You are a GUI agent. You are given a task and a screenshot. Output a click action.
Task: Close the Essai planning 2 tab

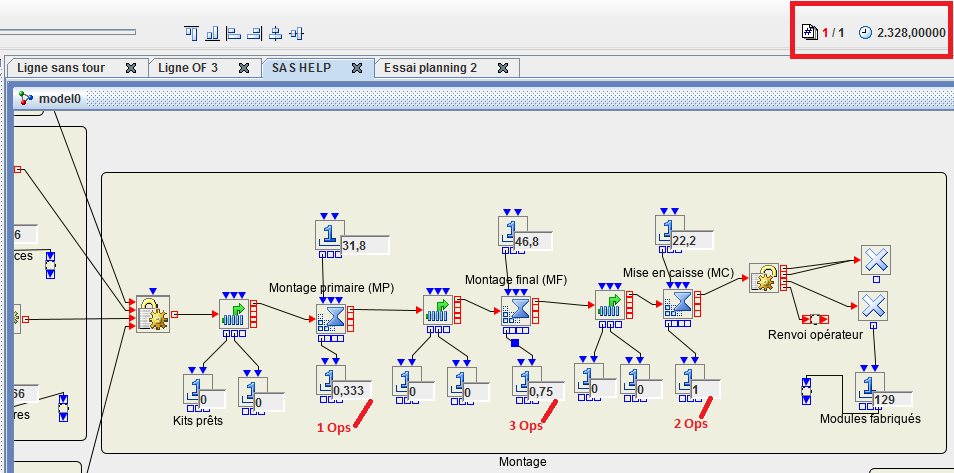[503, 68]
